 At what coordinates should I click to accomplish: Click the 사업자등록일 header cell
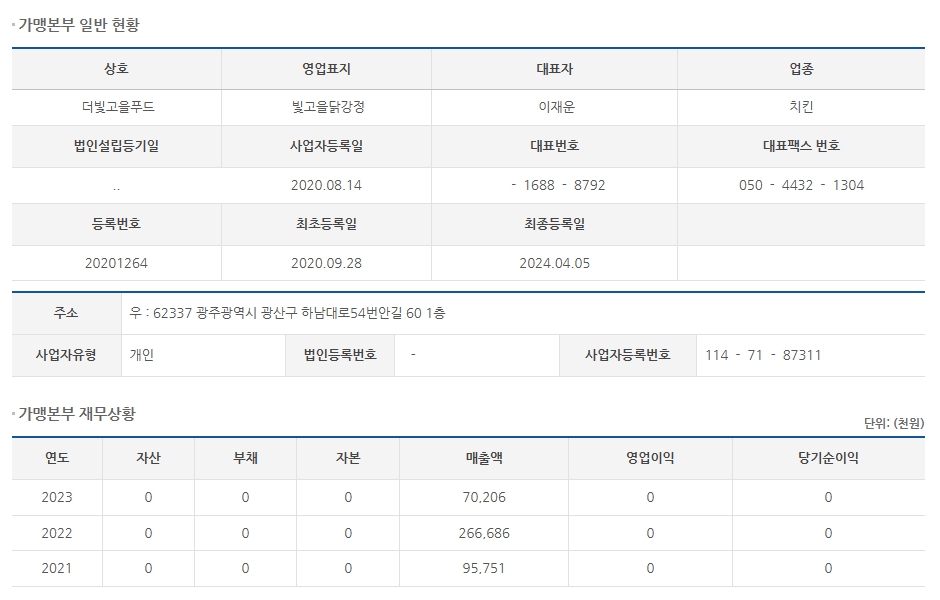326,146
